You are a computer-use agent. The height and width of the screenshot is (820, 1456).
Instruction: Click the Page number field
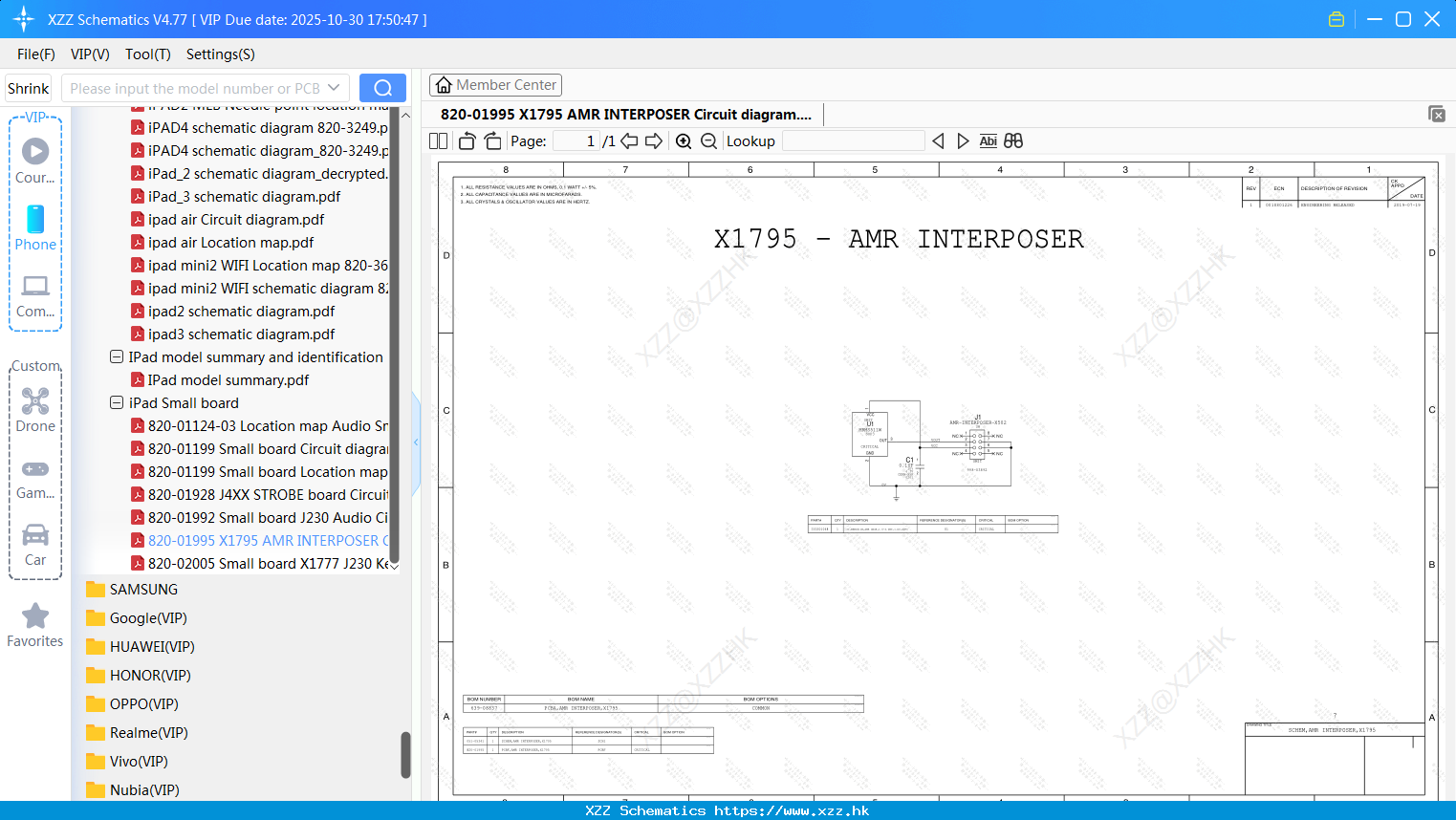point(576,140)
